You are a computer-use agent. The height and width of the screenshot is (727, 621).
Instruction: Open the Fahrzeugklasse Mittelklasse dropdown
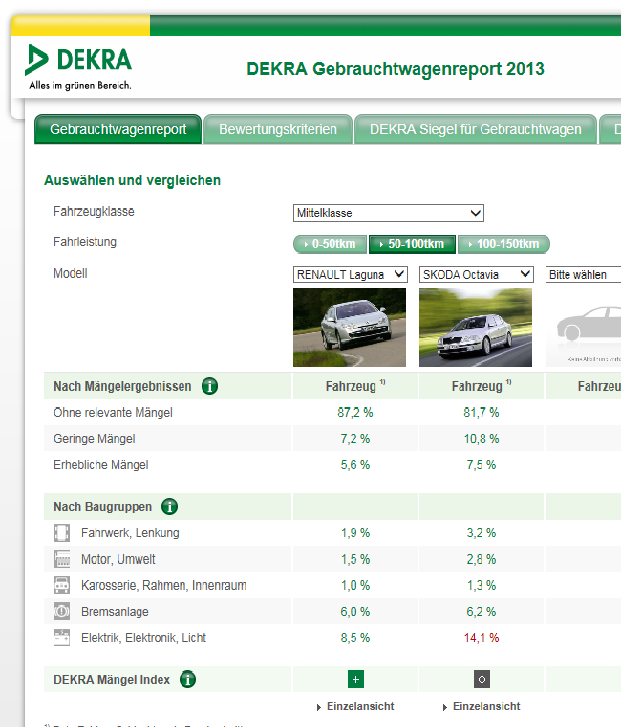(x=388, y=213)
